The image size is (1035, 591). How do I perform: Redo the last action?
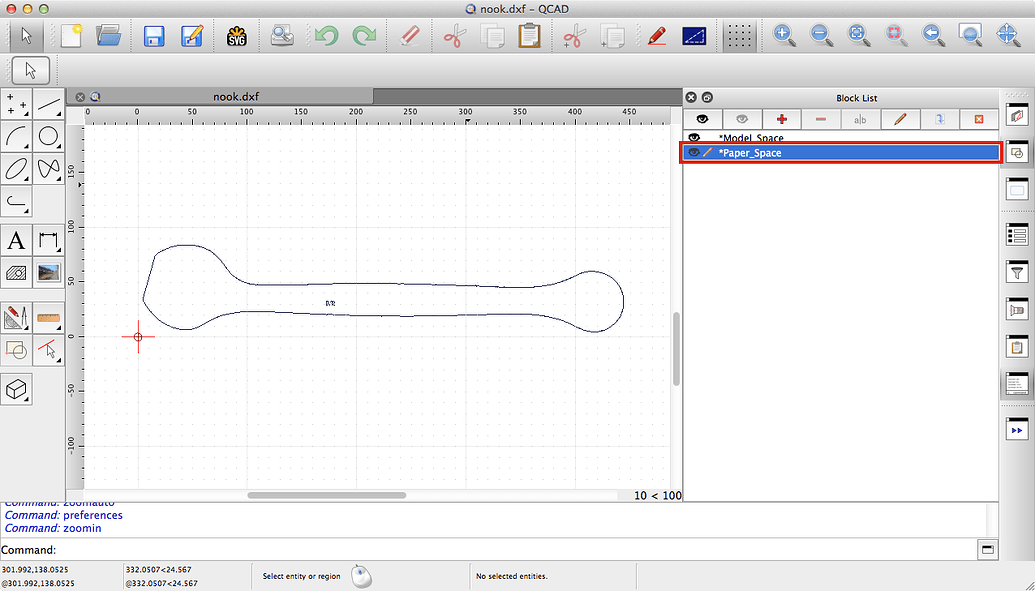364,36
